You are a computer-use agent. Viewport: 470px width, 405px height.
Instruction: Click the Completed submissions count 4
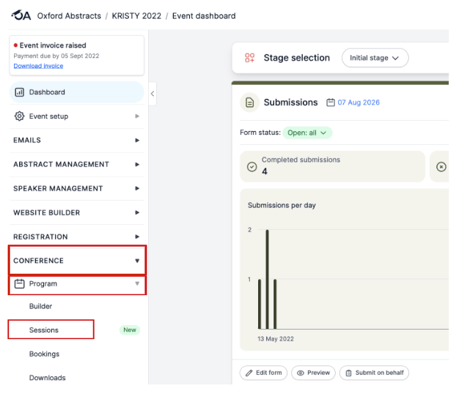(264, 171)
